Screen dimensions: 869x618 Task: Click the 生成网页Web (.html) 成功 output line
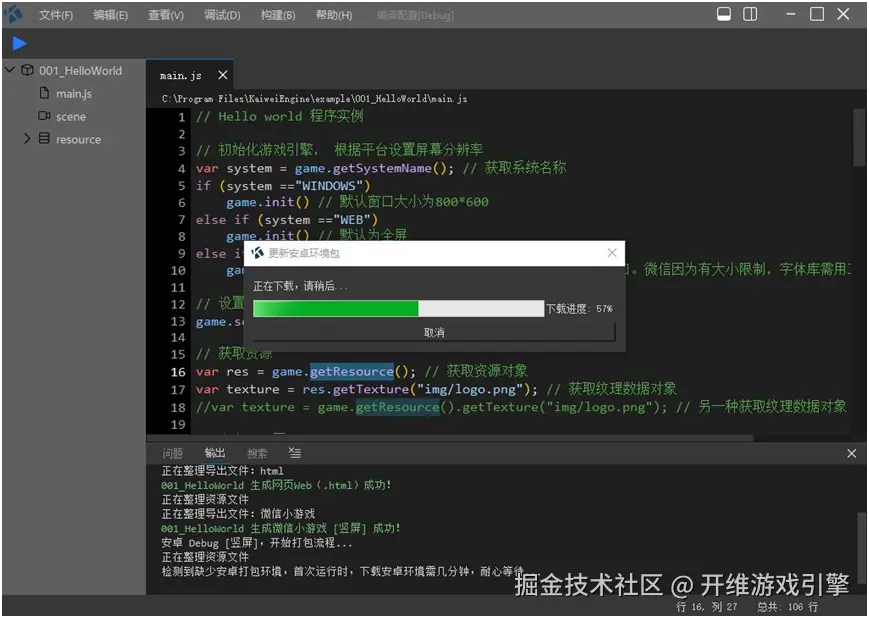point(277,485)
